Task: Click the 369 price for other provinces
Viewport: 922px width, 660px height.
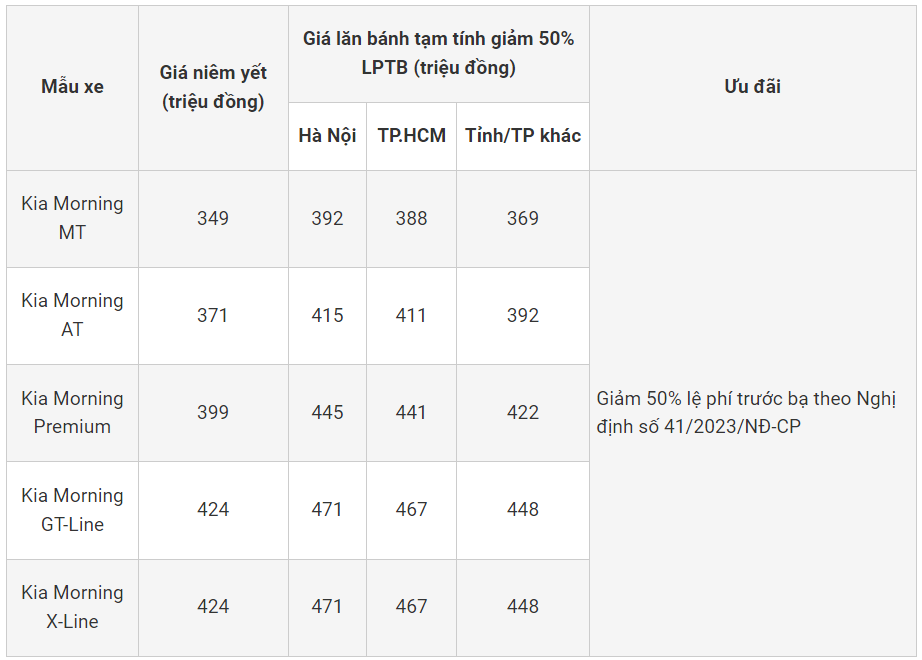Action: click(522, 218)
